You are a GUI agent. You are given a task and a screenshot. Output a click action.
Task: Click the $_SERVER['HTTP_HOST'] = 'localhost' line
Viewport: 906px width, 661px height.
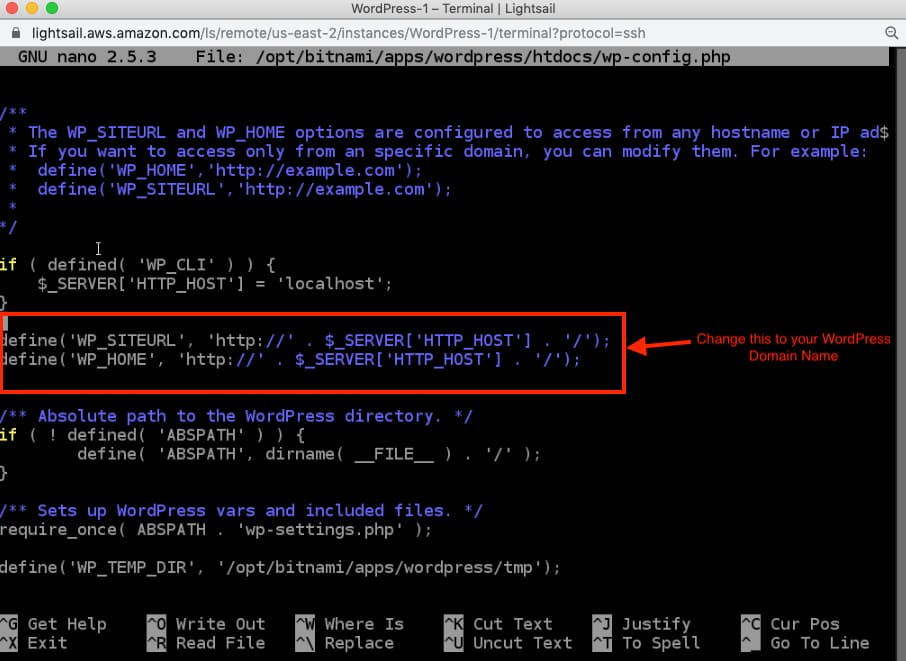point(214,284)
